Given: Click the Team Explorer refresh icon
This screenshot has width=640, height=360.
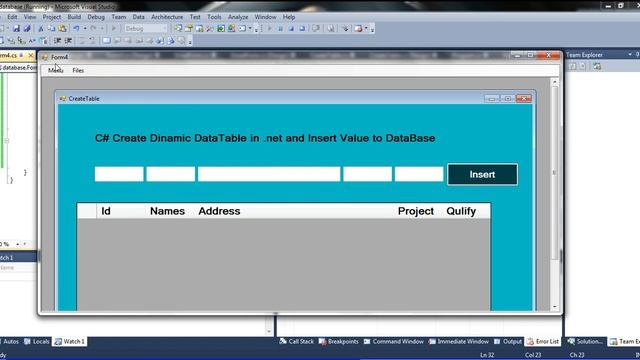Looking at the screenshot, I should coord(597,66).
